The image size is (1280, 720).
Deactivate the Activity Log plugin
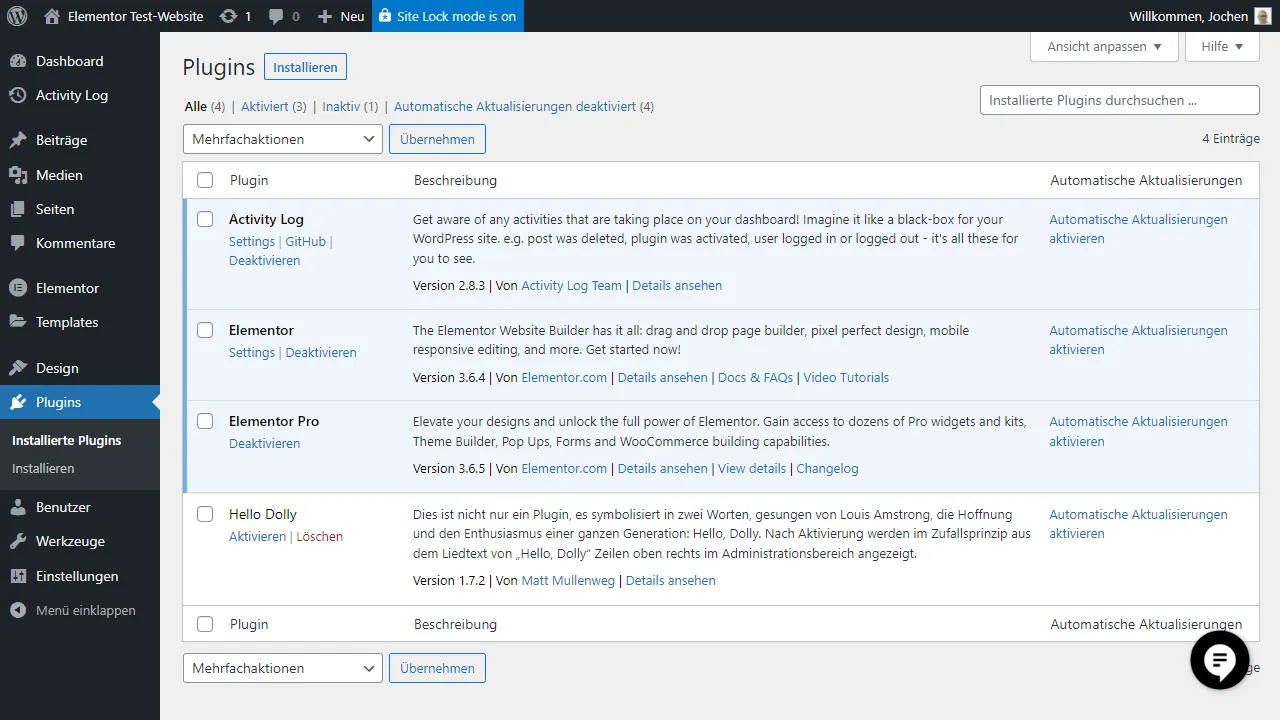pos(264,260)
